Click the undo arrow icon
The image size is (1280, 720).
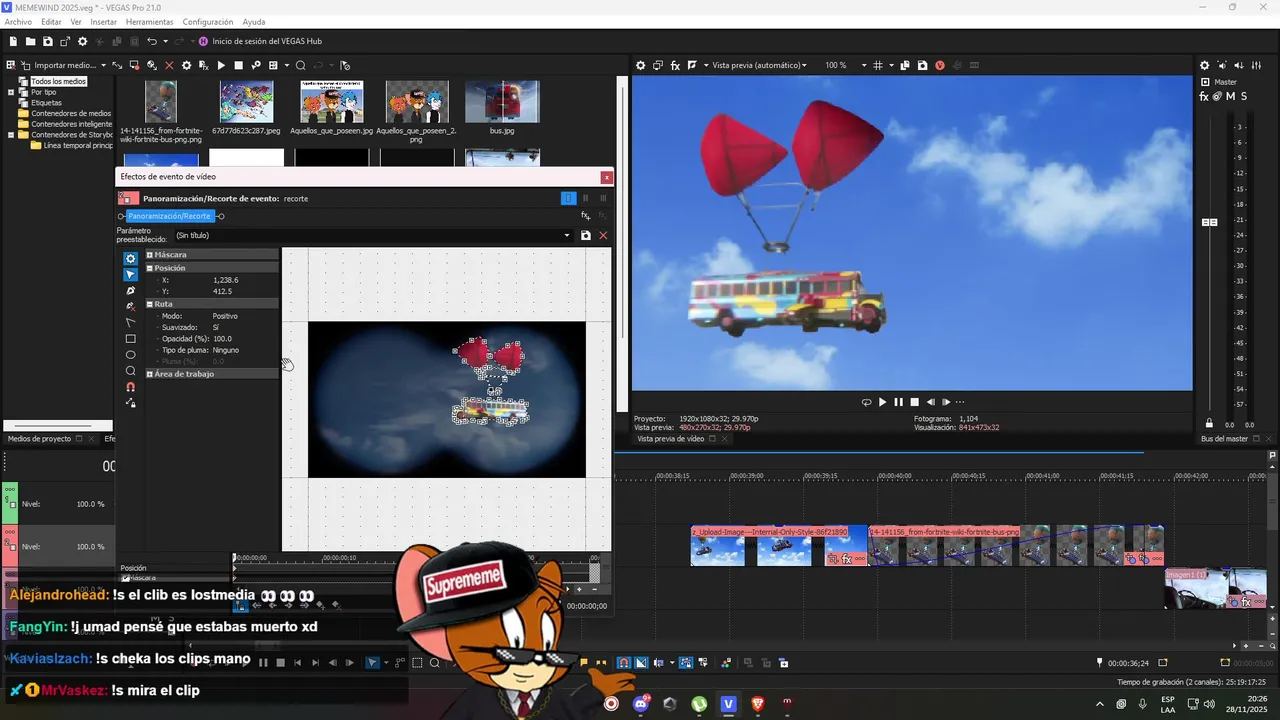coord(152,41)
